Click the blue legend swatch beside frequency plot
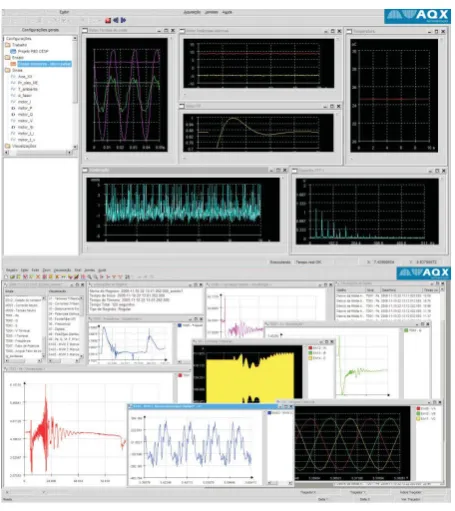 coord(180,325)
